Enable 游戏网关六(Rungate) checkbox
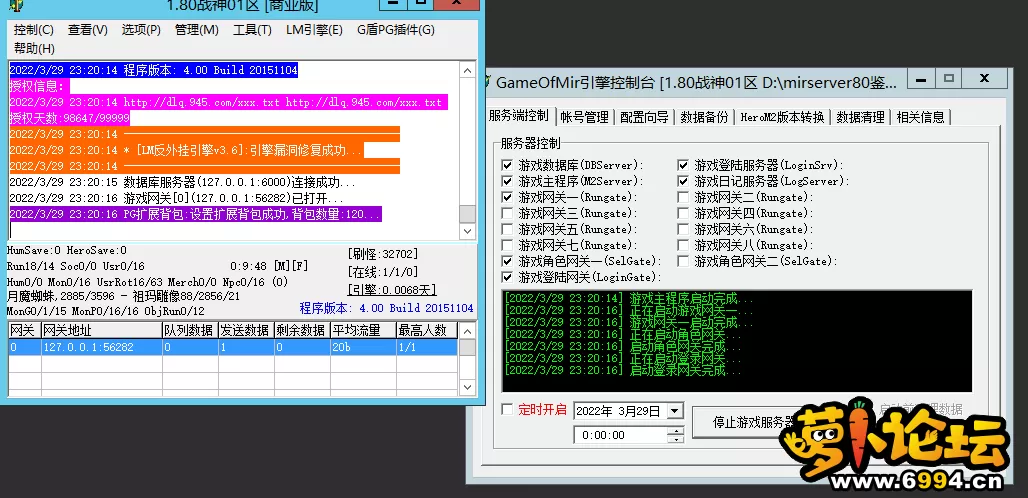 (x=683, y=229)
